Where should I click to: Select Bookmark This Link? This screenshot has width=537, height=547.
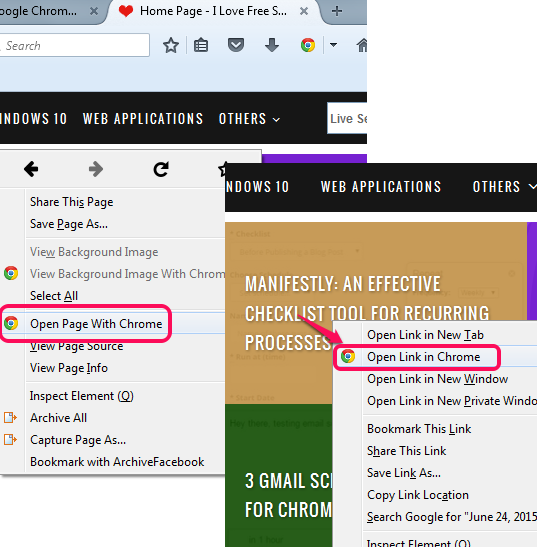click(419, 429)
